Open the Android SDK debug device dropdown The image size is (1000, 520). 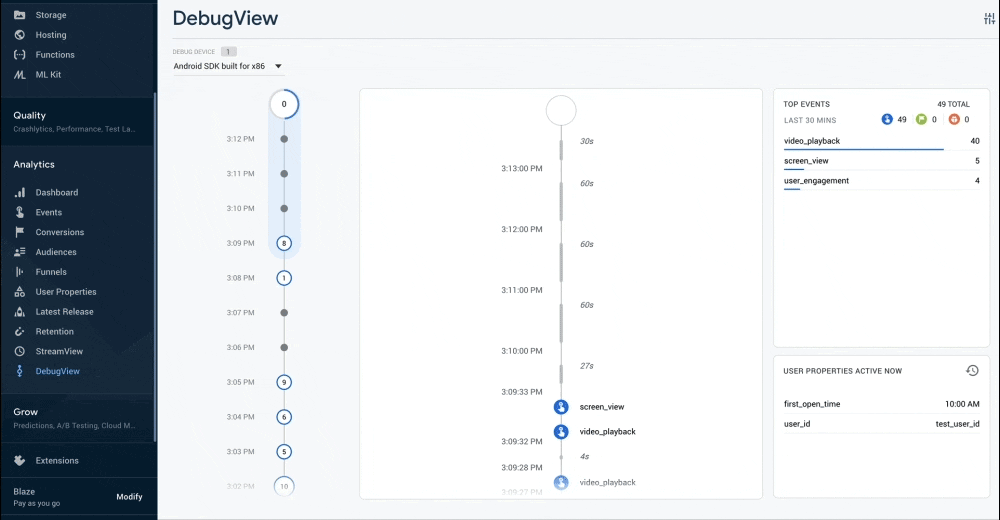(x=228, y=67)
